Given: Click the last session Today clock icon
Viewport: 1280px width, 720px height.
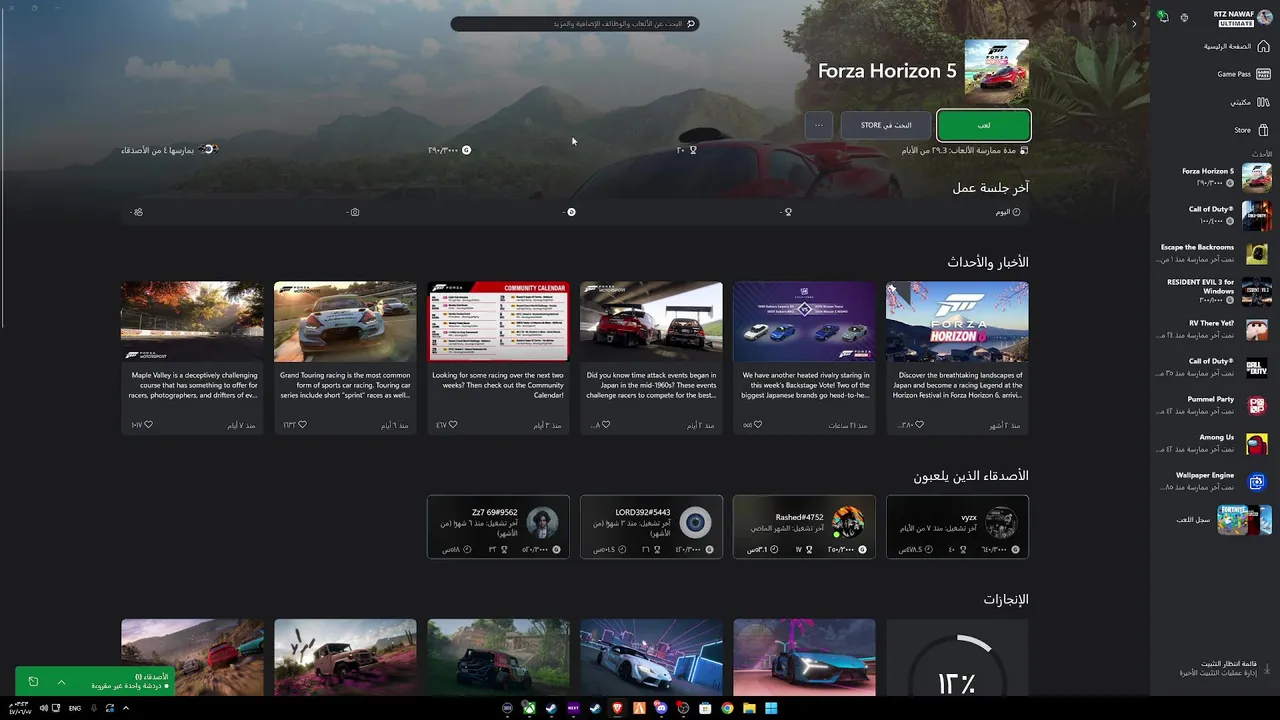Looking at the screenshot, I should (x=1017, y=212).
